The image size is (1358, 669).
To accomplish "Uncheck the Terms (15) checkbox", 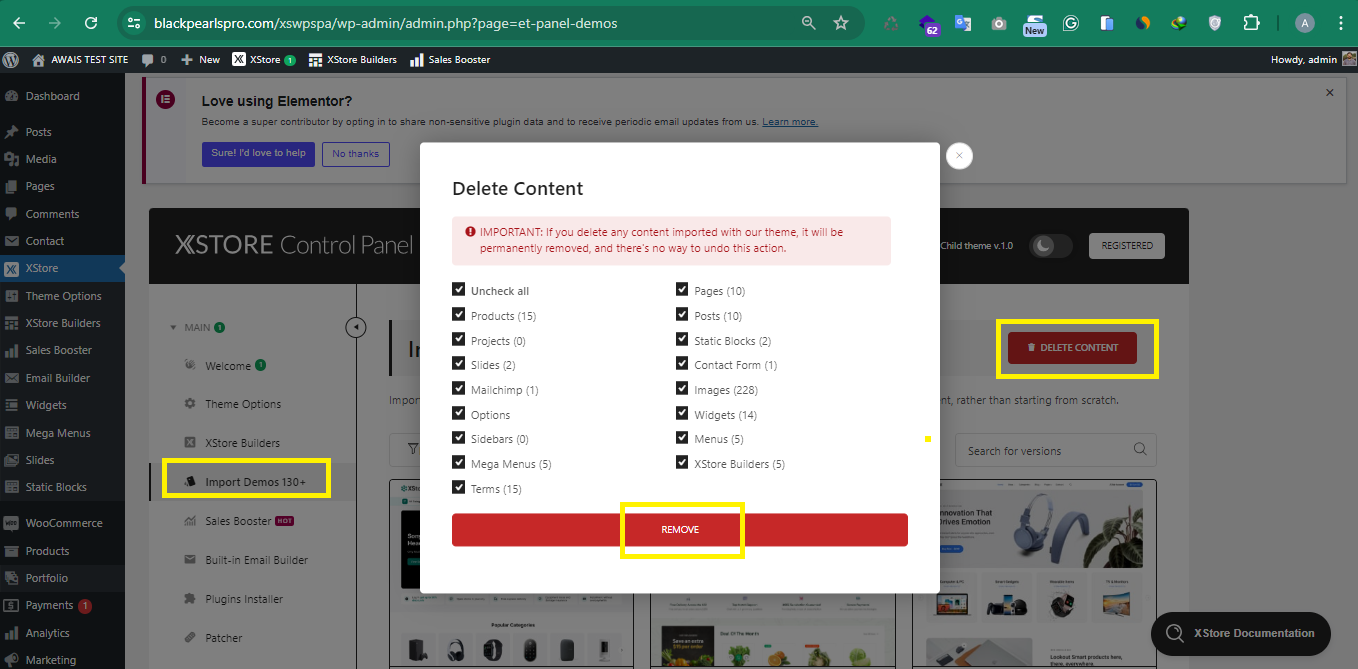I will [459, 488].
